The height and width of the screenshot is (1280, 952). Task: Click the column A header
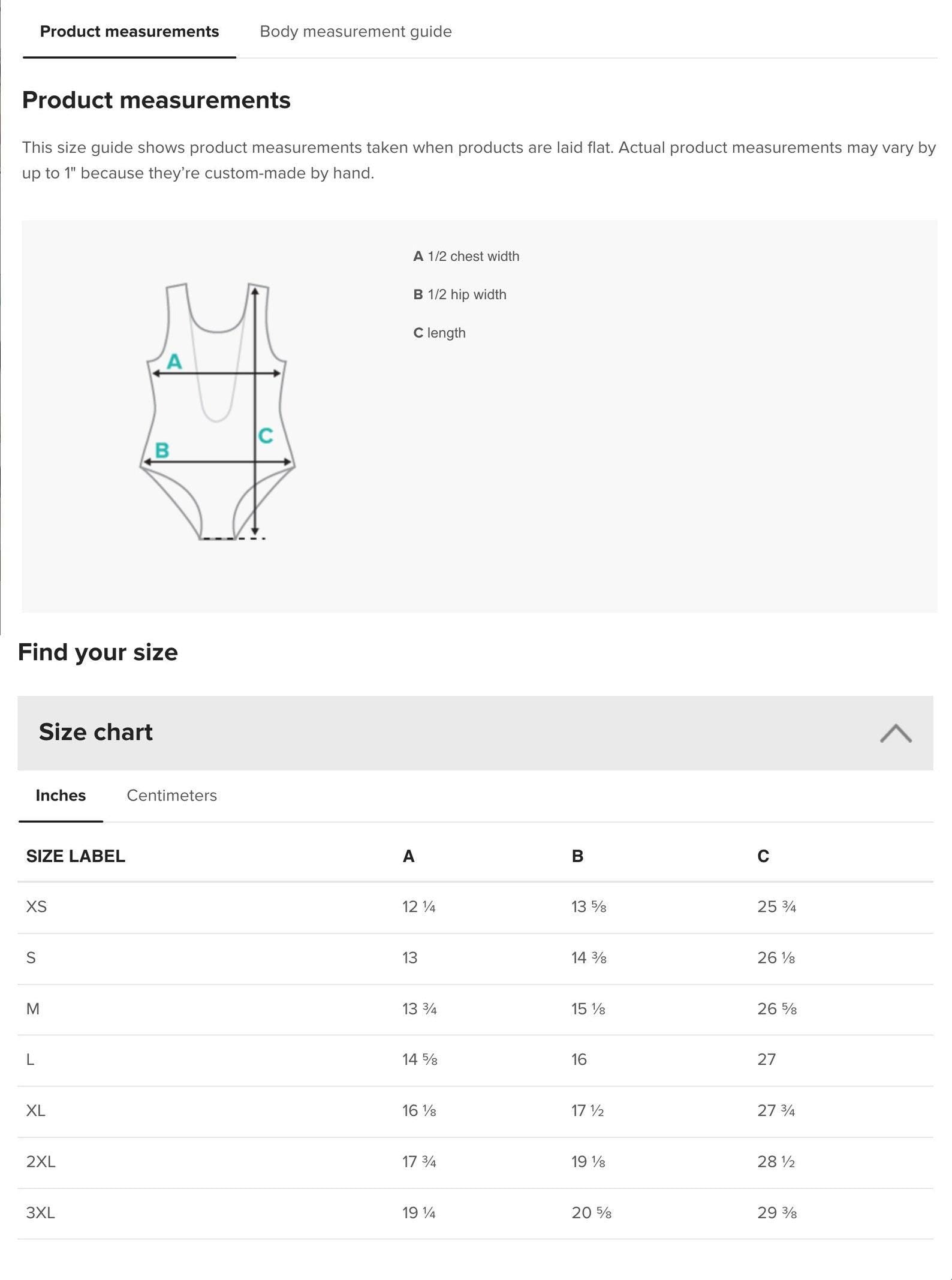coord(408,856)
